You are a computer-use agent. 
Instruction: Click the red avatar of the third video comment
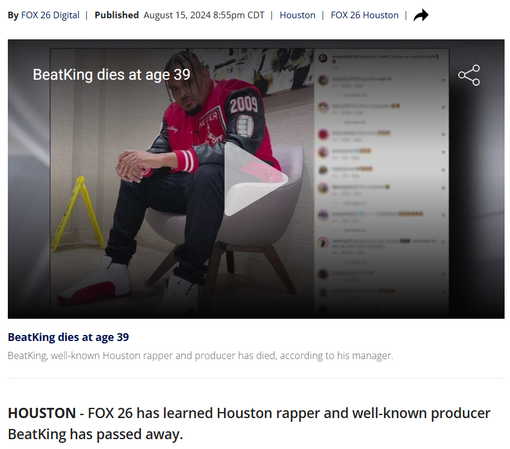pos(323,134)
